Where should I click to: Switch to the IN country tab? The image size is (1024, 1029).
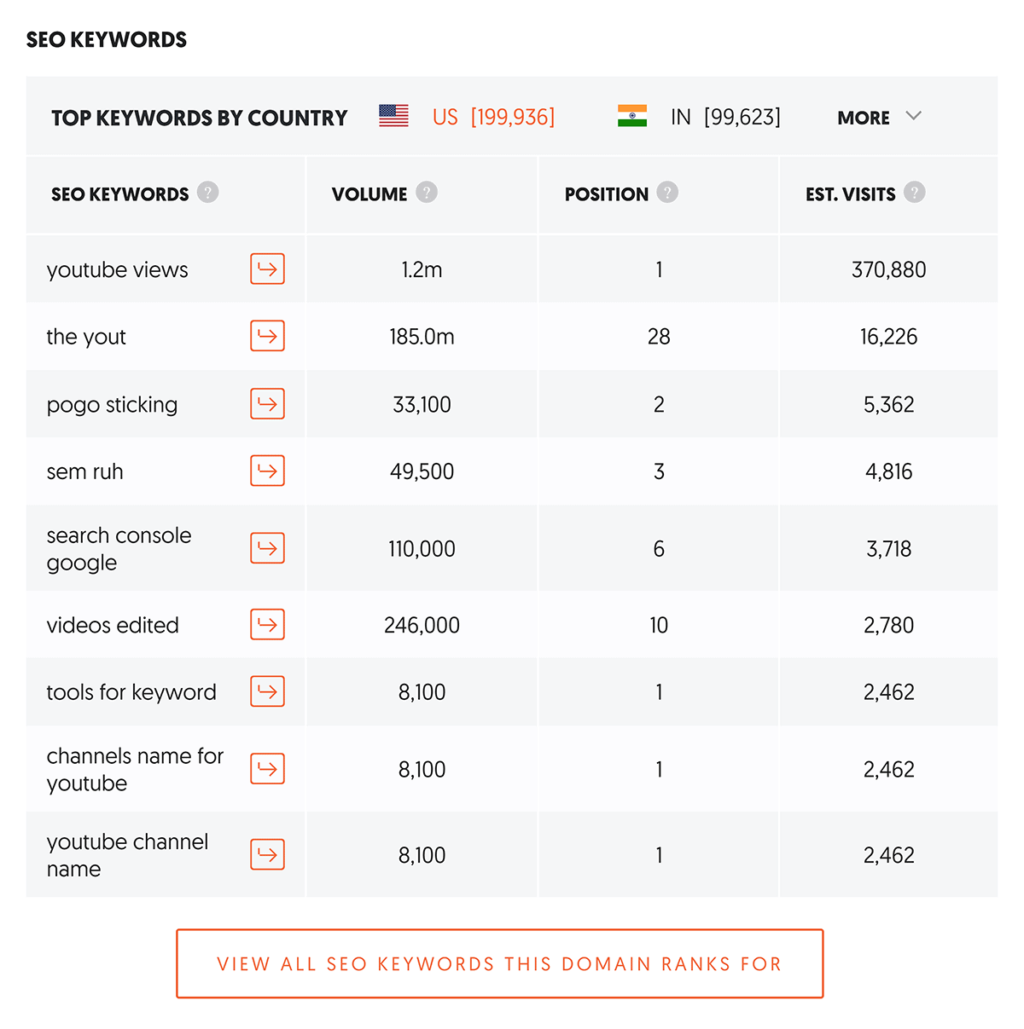coord(700,117)
